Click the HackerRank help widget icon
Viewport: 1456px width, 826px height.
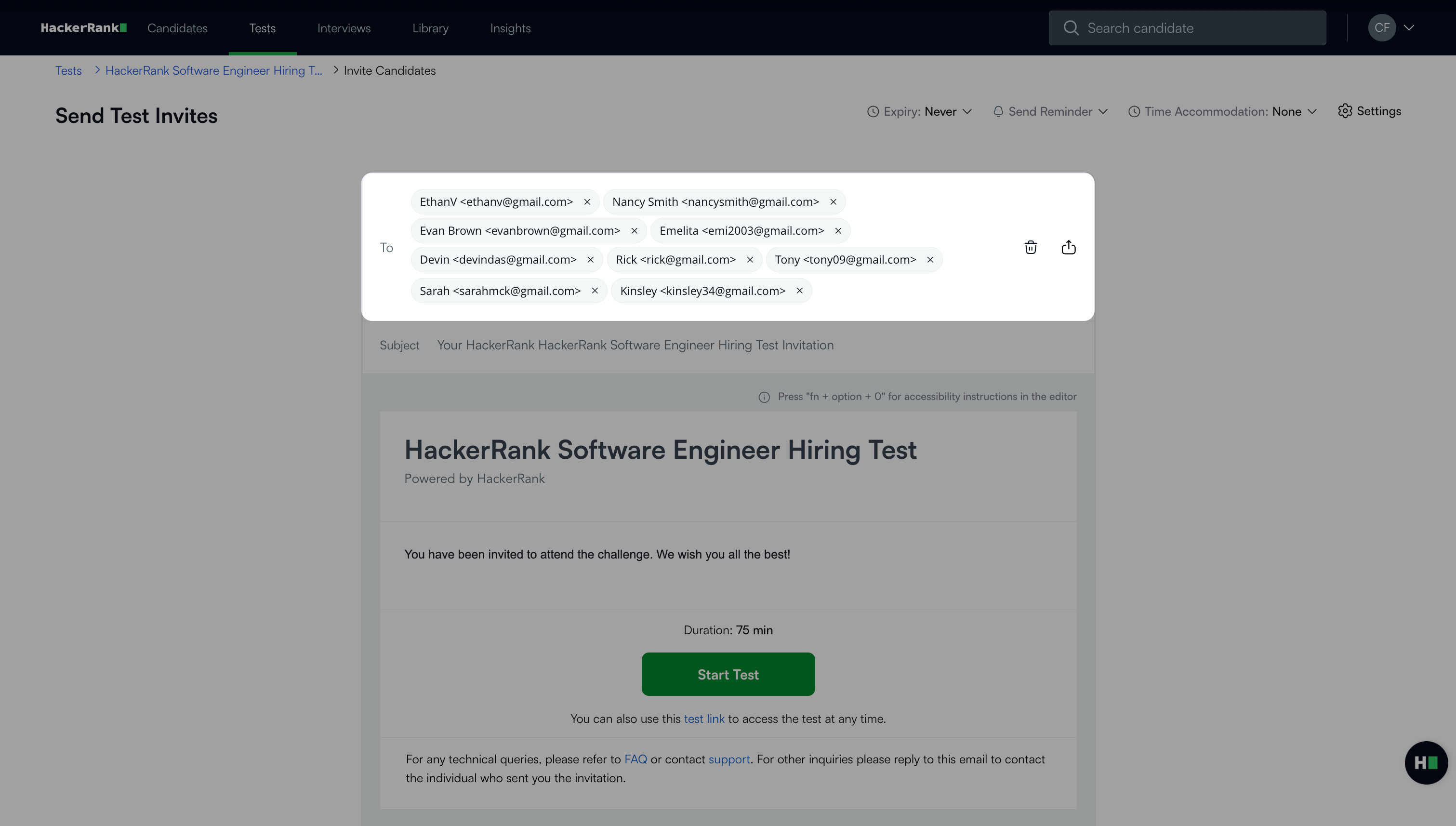pos(1425,762)
